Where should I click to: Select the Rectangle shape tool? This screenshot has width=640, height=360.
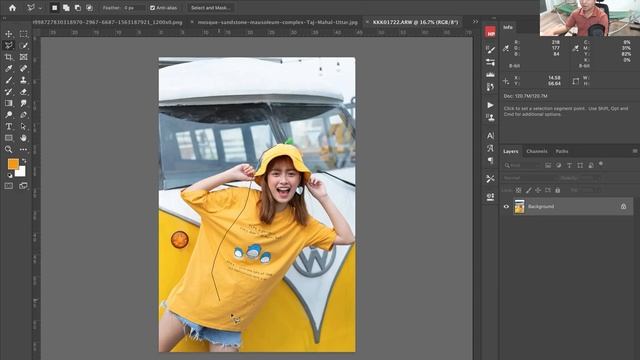click(x=9, y=138)
